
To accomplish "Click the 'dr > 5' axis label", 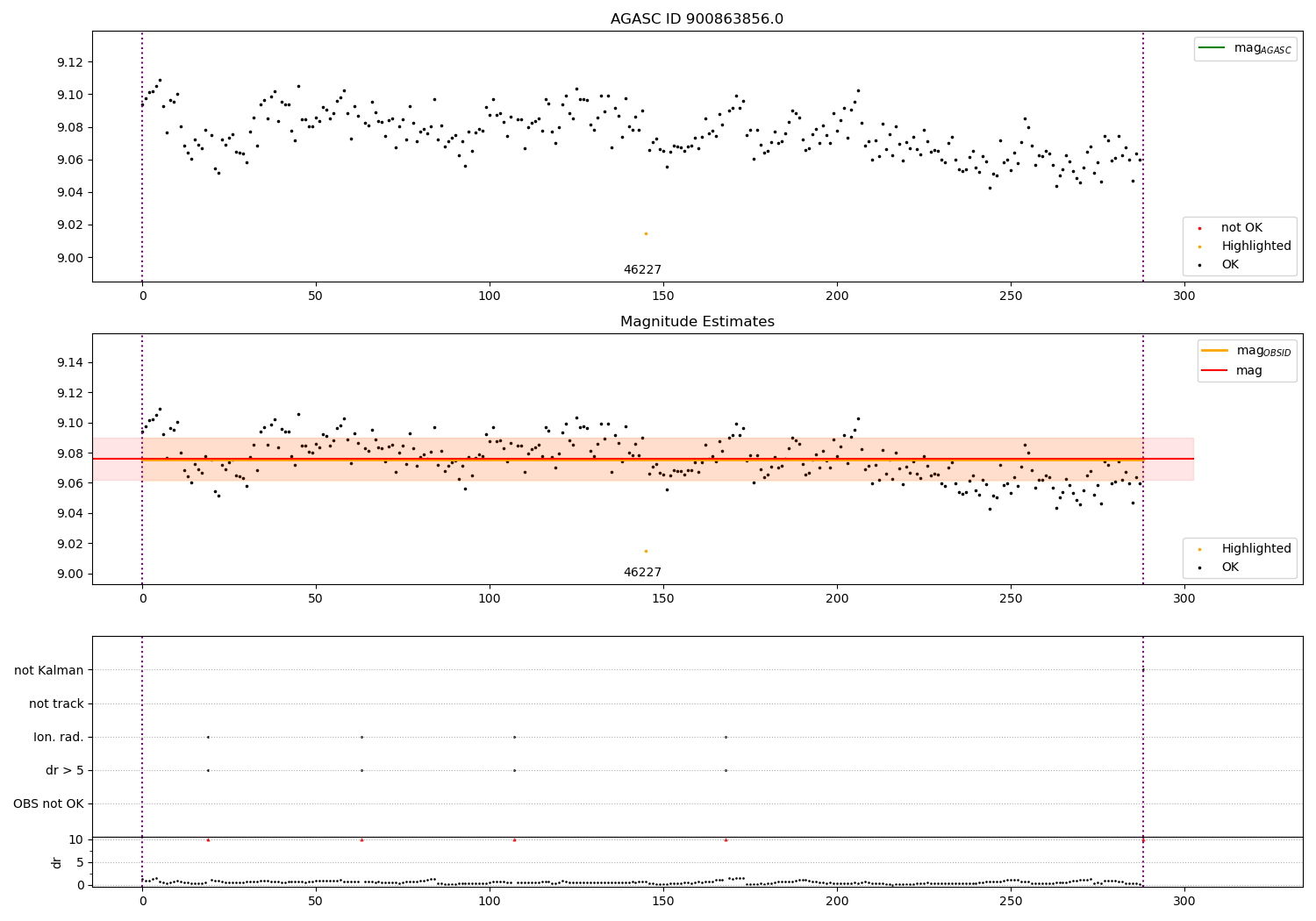I will coord(65,770).
